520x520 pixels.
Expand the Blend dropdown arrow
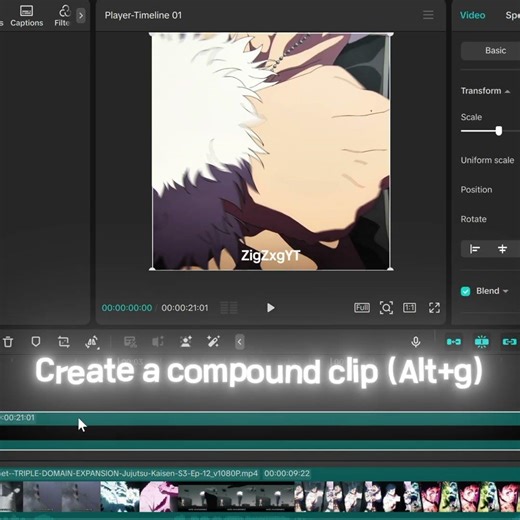506,291
